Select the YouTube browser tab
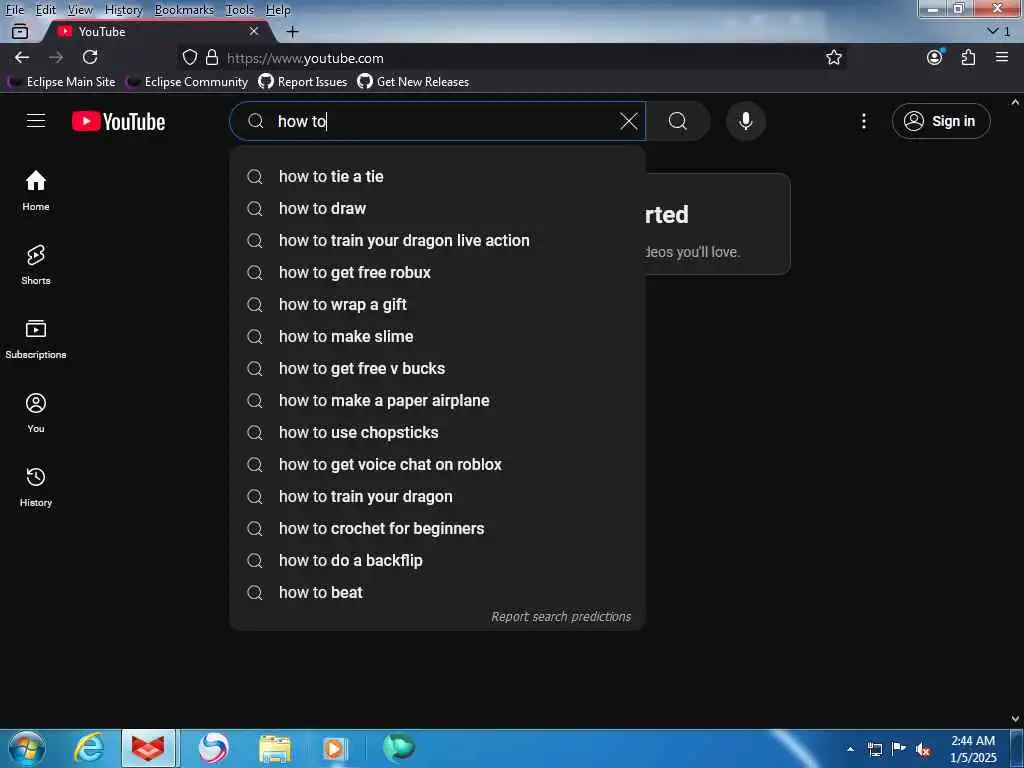 (157, 31)
